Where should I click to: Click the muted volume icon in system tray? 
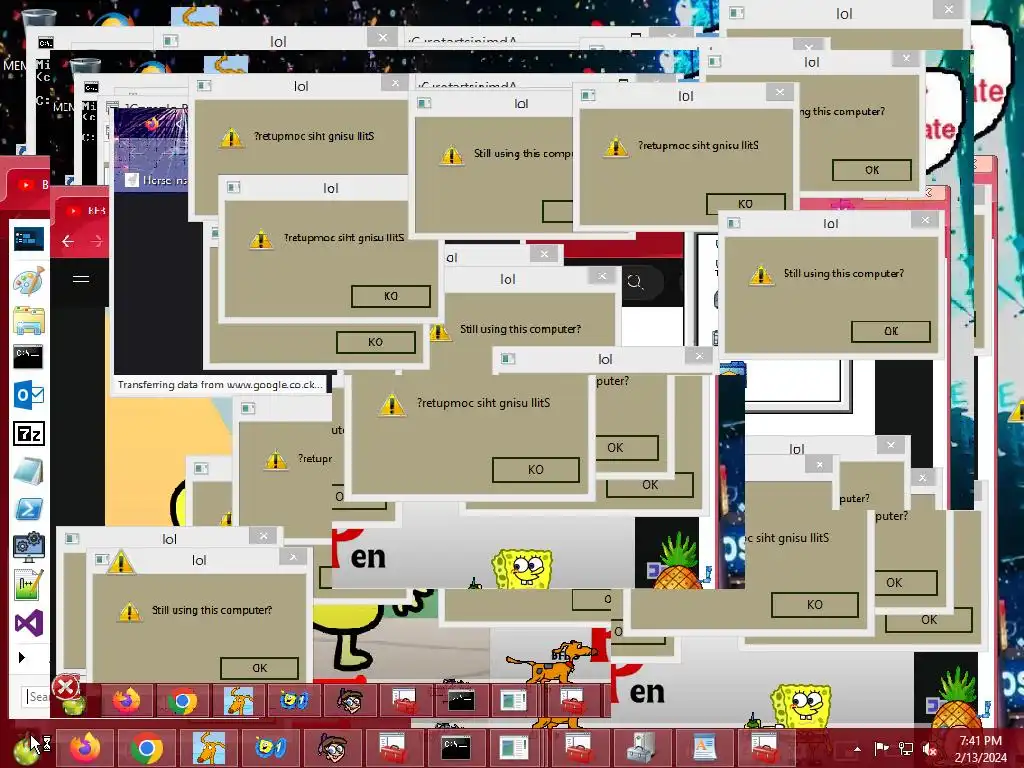tap(929, 749)
